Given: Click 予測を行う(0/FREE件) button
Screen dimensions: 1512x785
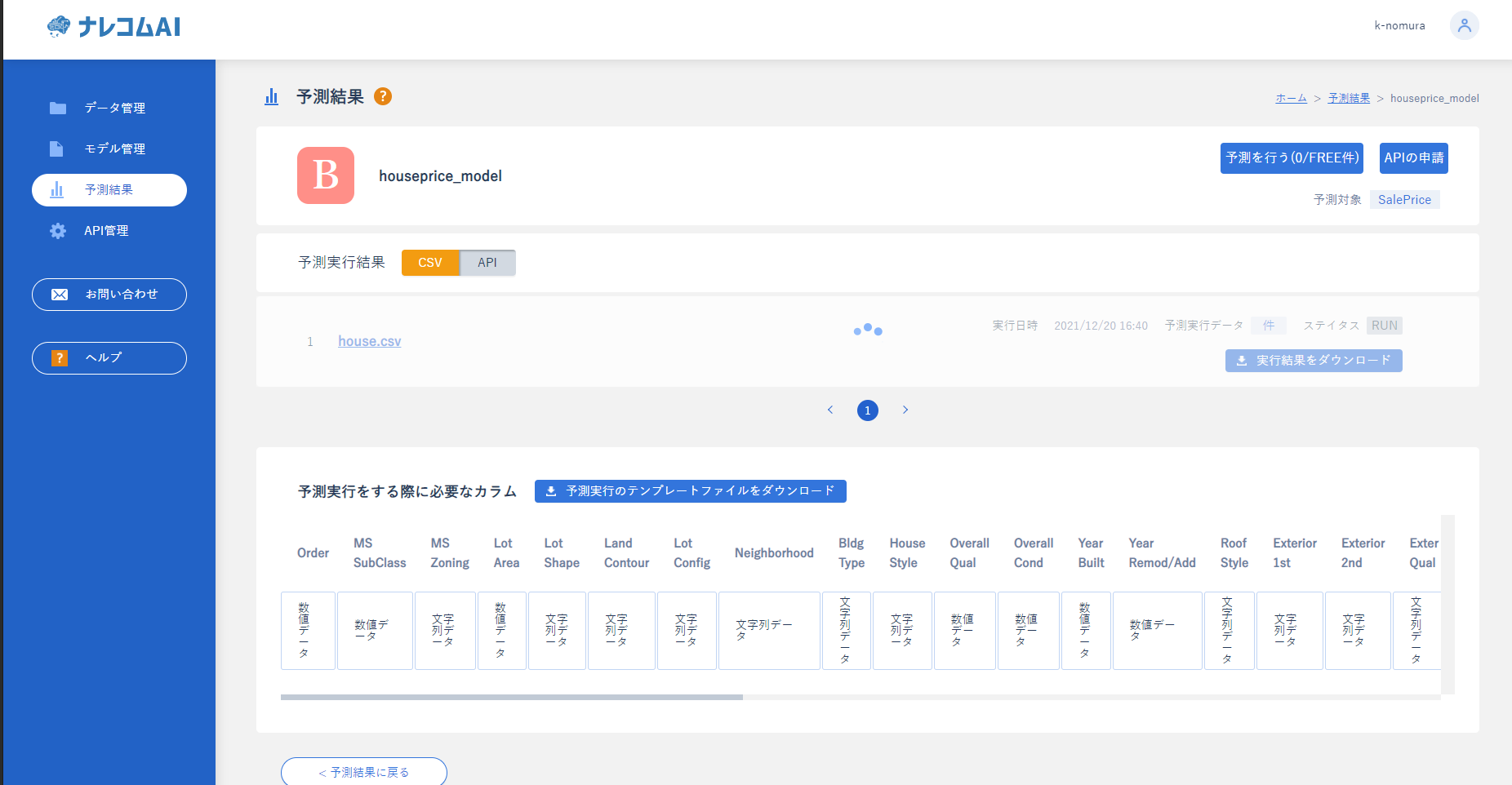Looking at the screenshot, I should (x=1292, y=158).
